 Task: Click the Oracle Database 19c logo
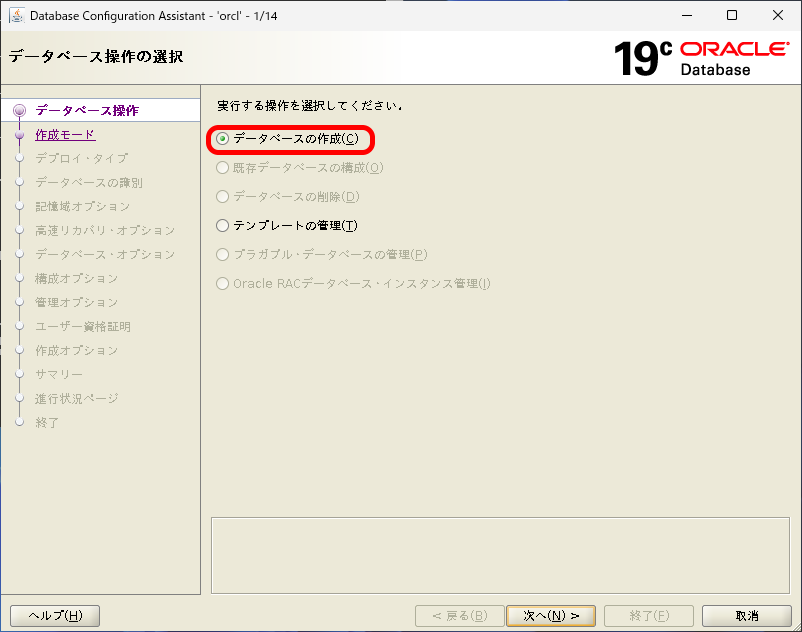[702, 57]
